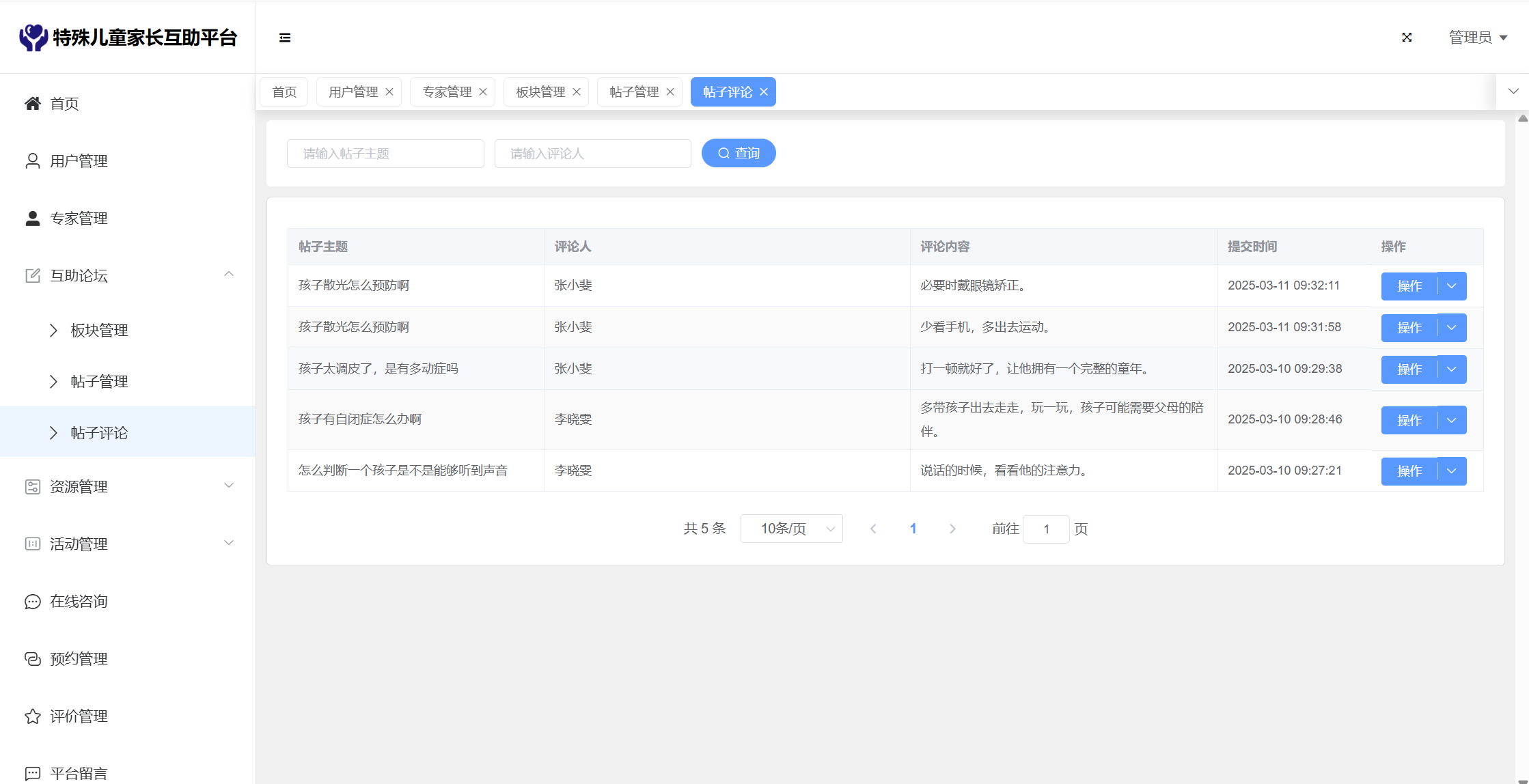Viewport: 1529px width, 784px height.
Task: Close the 用户管理 tab
Action: (x=389, y=92)
